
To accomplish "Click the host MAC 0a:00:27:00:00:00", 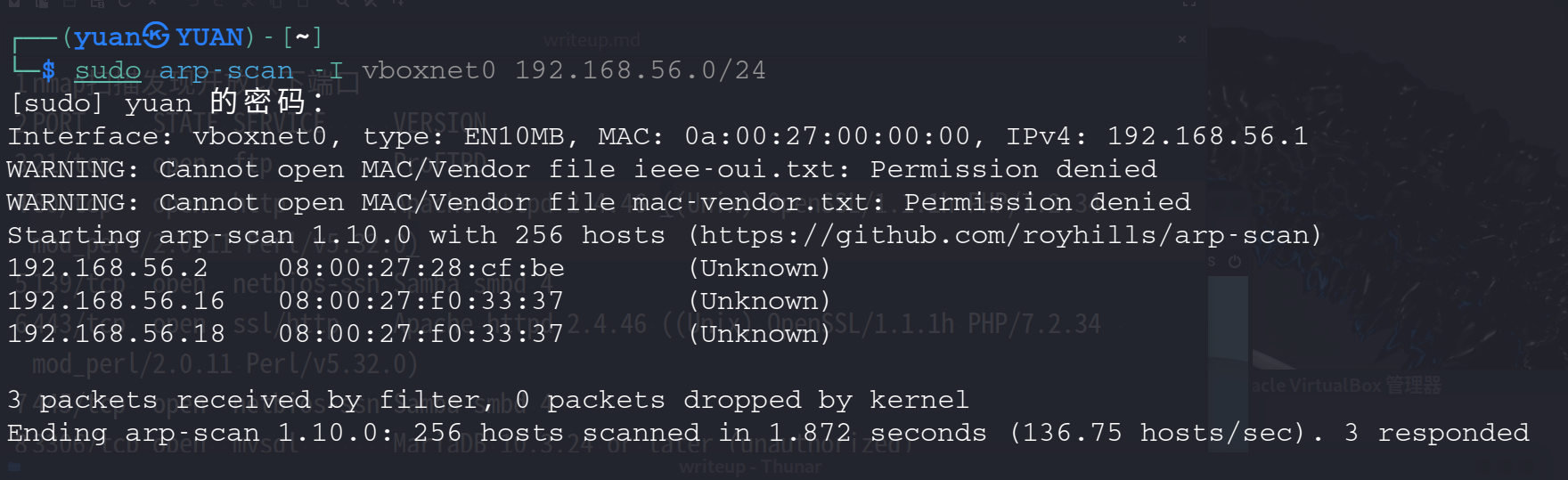I will [x=827, y=136].
